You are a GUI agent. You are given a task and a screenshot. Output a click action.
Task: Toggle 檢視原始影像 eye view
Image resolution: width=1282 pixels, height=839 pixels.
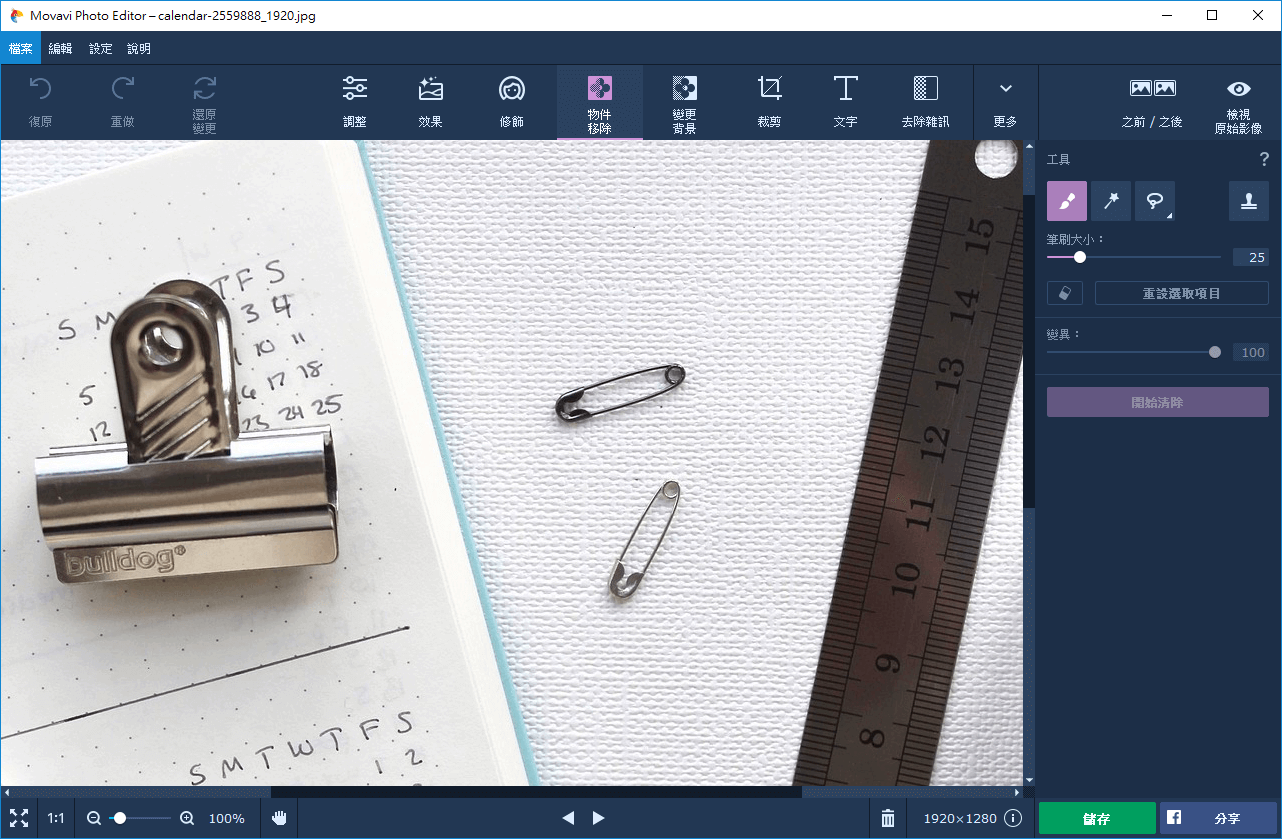pos(1238,102)
